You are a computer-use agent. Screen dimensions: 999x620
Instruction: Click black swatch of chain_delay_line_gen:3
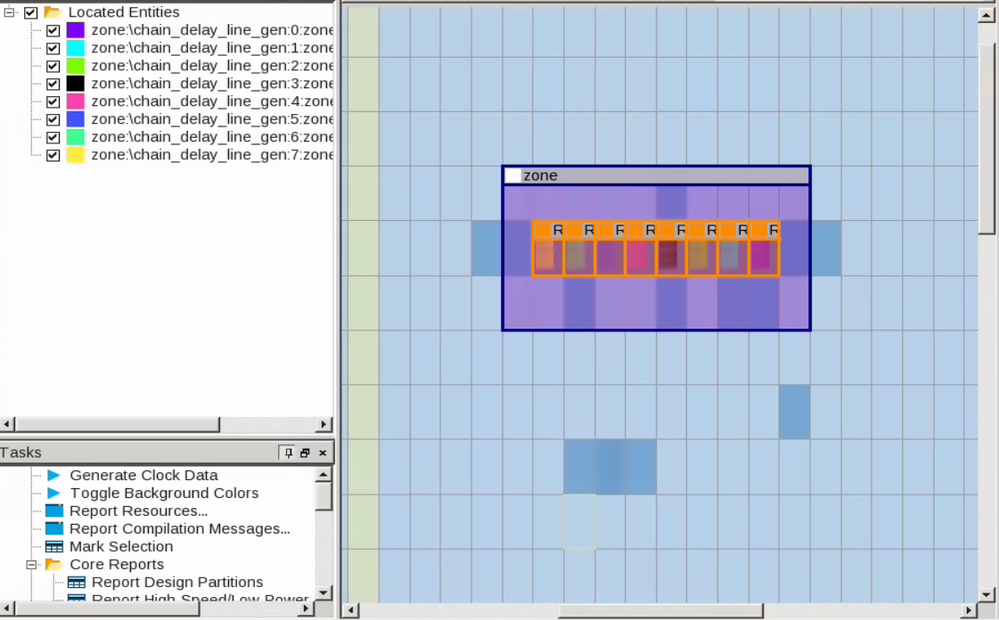pos(75,83)
